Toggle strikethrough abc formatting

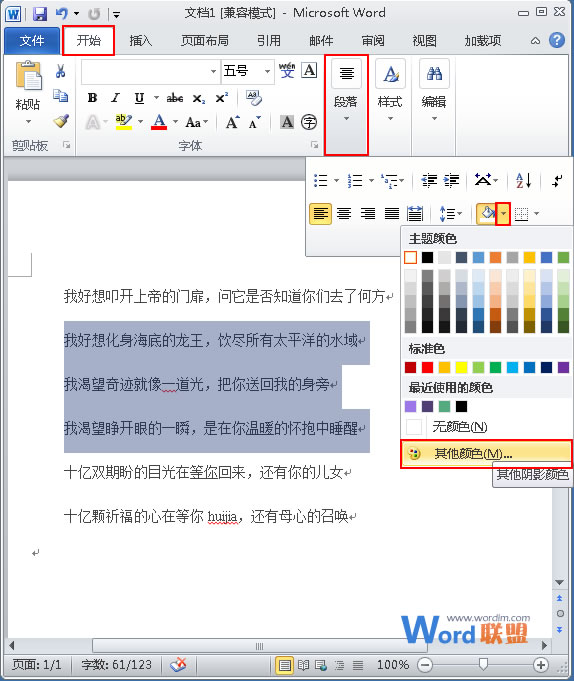tap(175, 98)
